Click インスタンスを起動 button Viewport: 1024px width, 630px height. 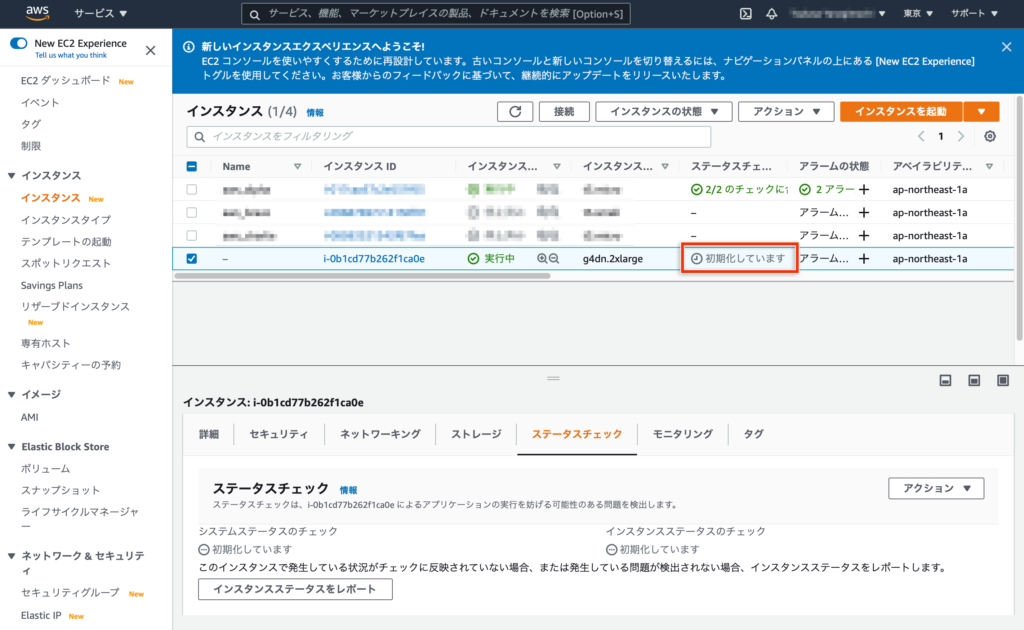pyautogui.click(x=901, y=112)
